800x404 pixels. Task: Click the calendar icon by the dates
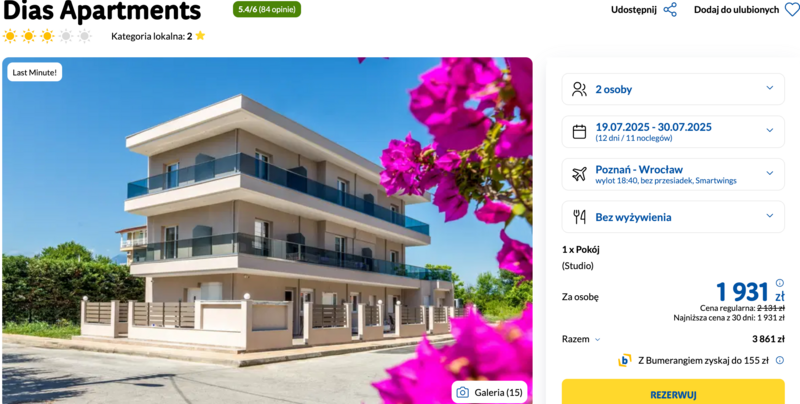579,132
